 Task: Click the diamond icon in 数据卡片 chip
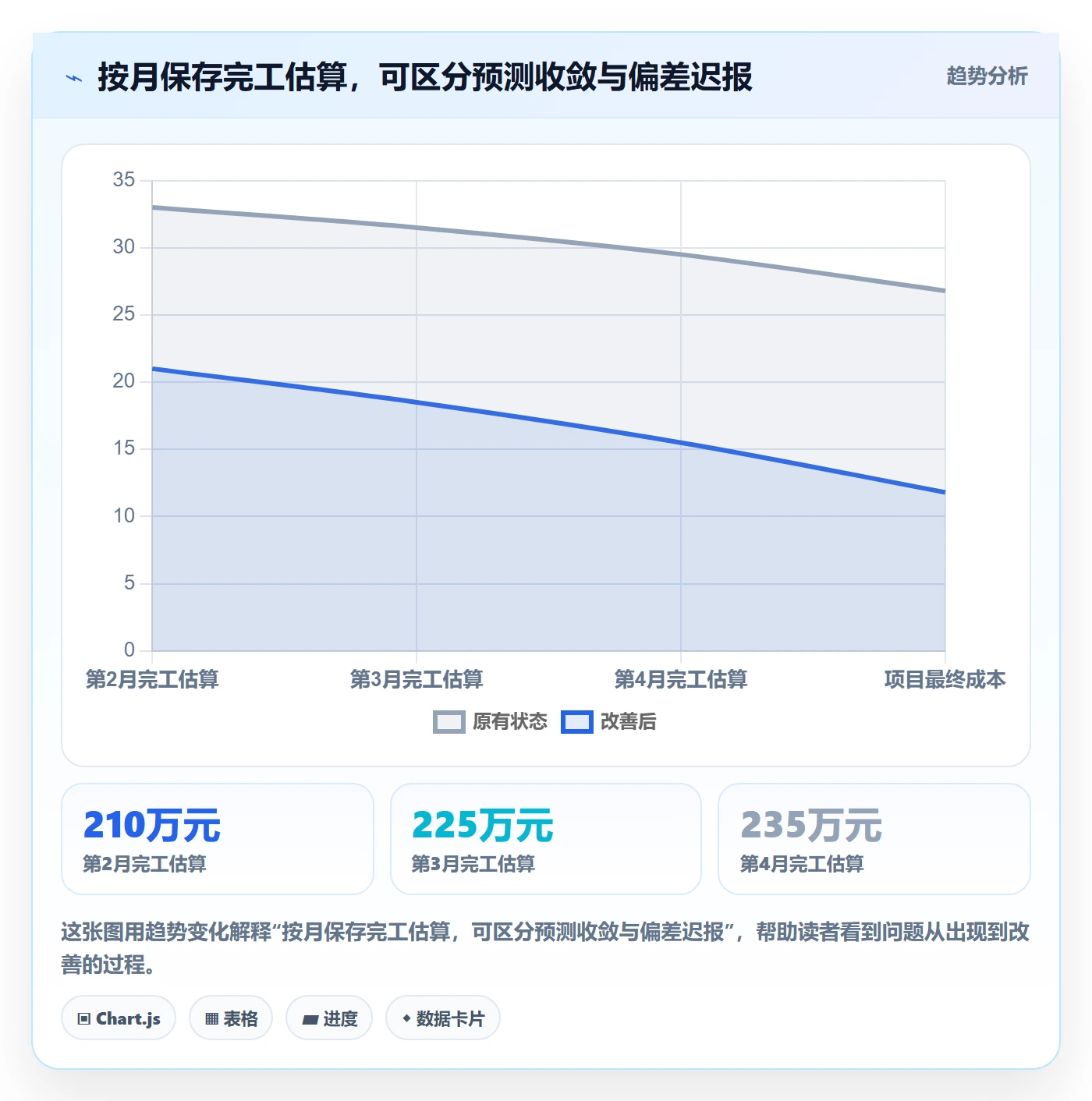tap(406, 1018)
